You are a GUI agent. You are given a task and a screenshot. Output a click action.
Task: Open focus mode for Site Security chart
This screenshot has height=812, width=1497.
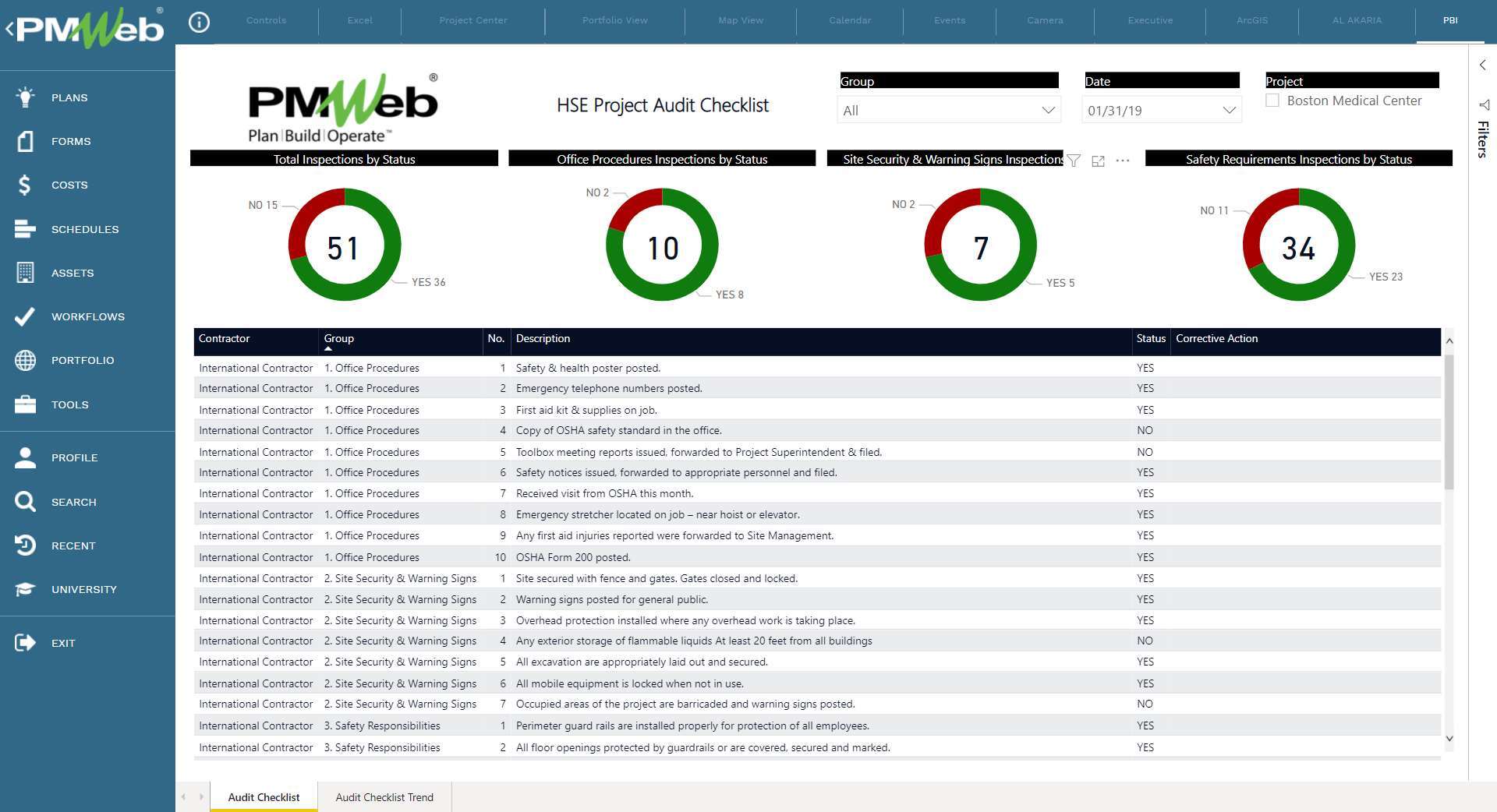click(x=1098, y=161)
